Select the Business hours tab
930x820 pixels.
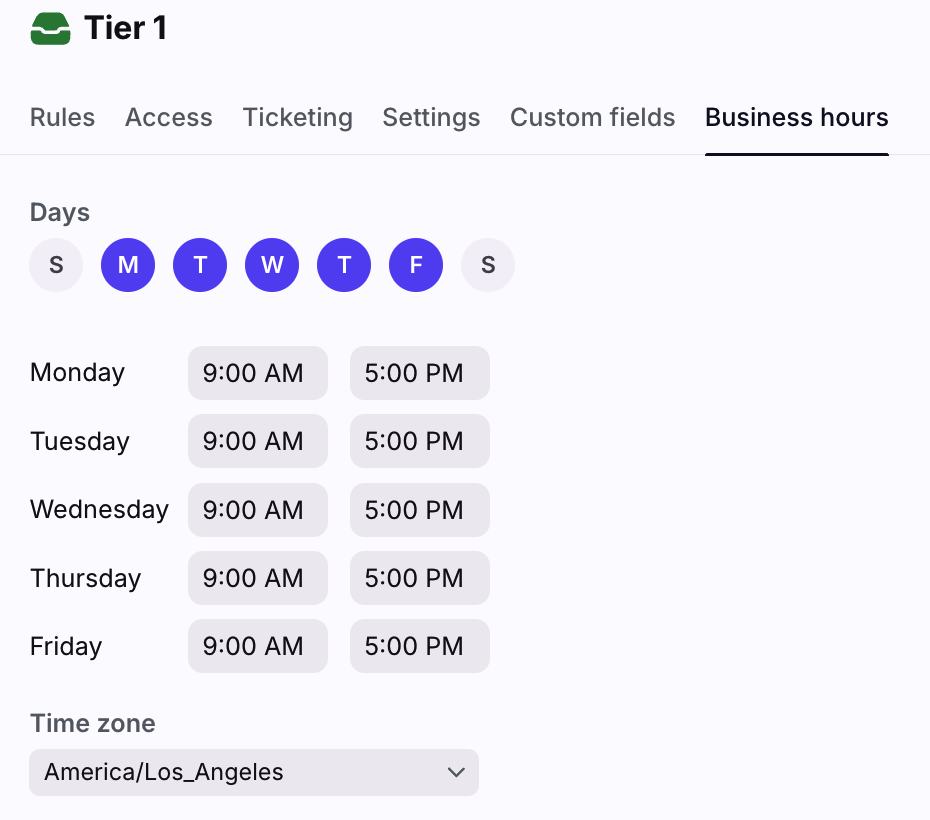pos(796,118)
